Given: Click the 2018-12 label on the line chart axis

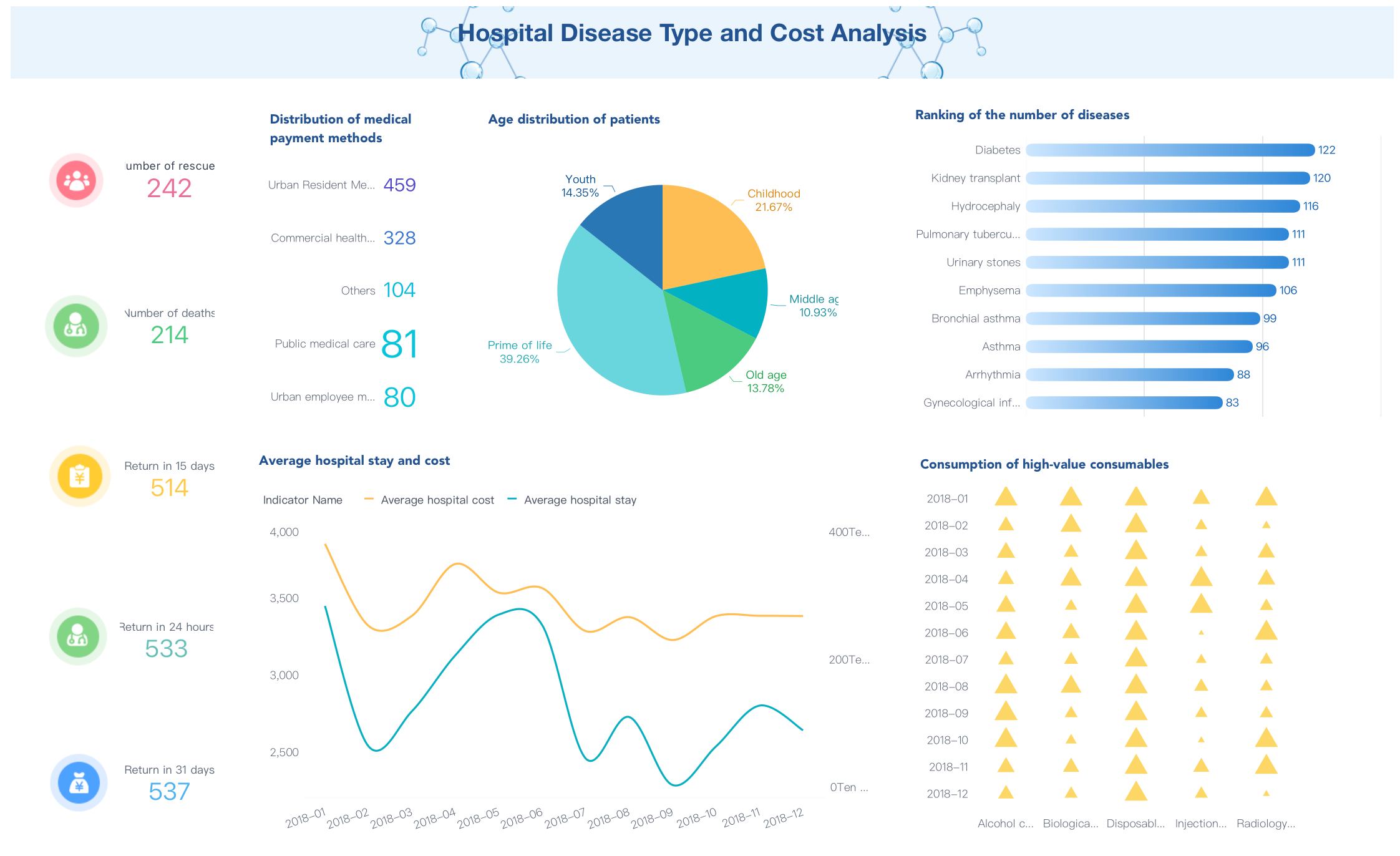Looking at the screenshot, I should point(784,818).
